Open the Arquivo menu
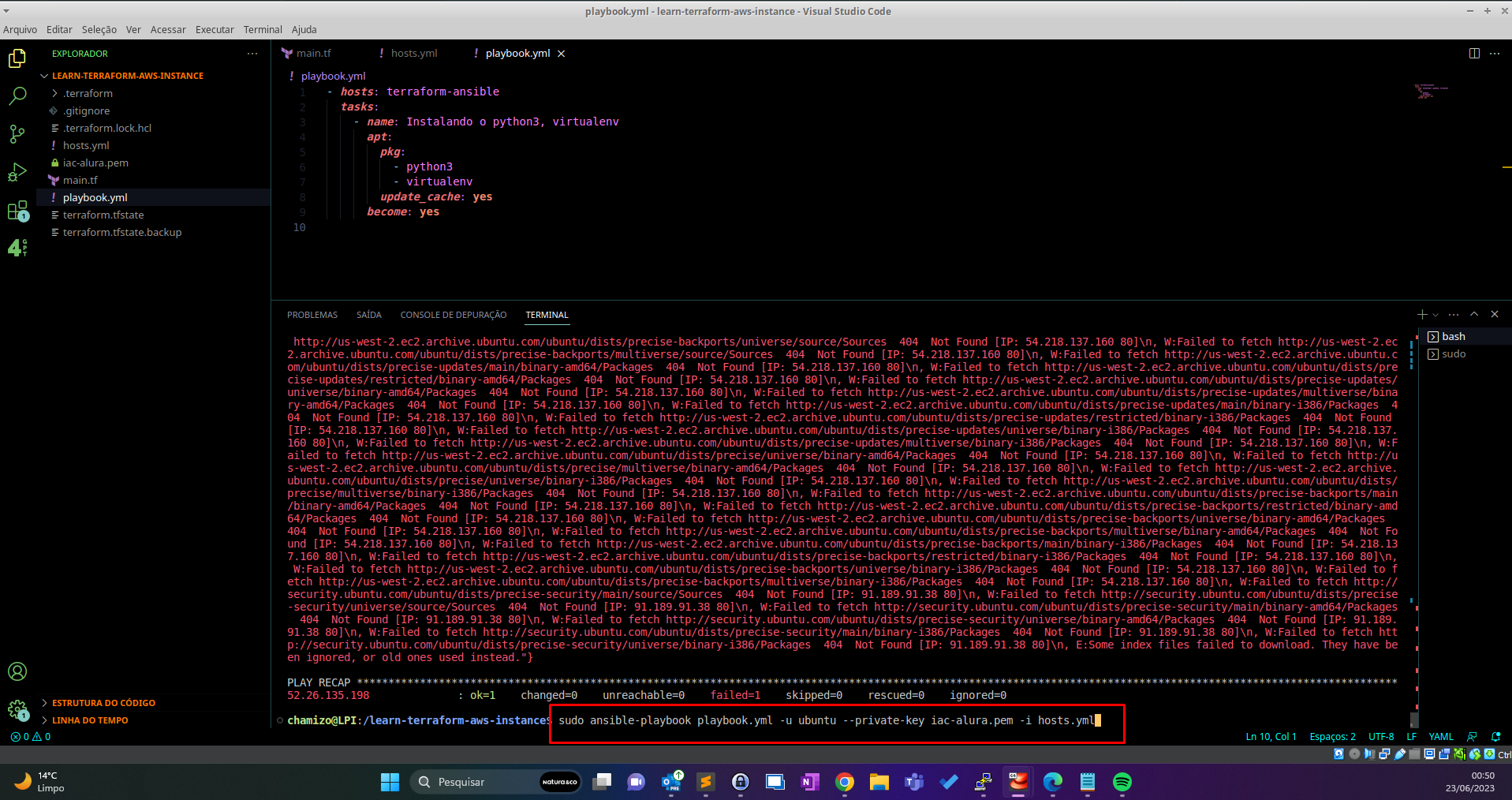This screenshot has width=1512, height=800. 20,30
